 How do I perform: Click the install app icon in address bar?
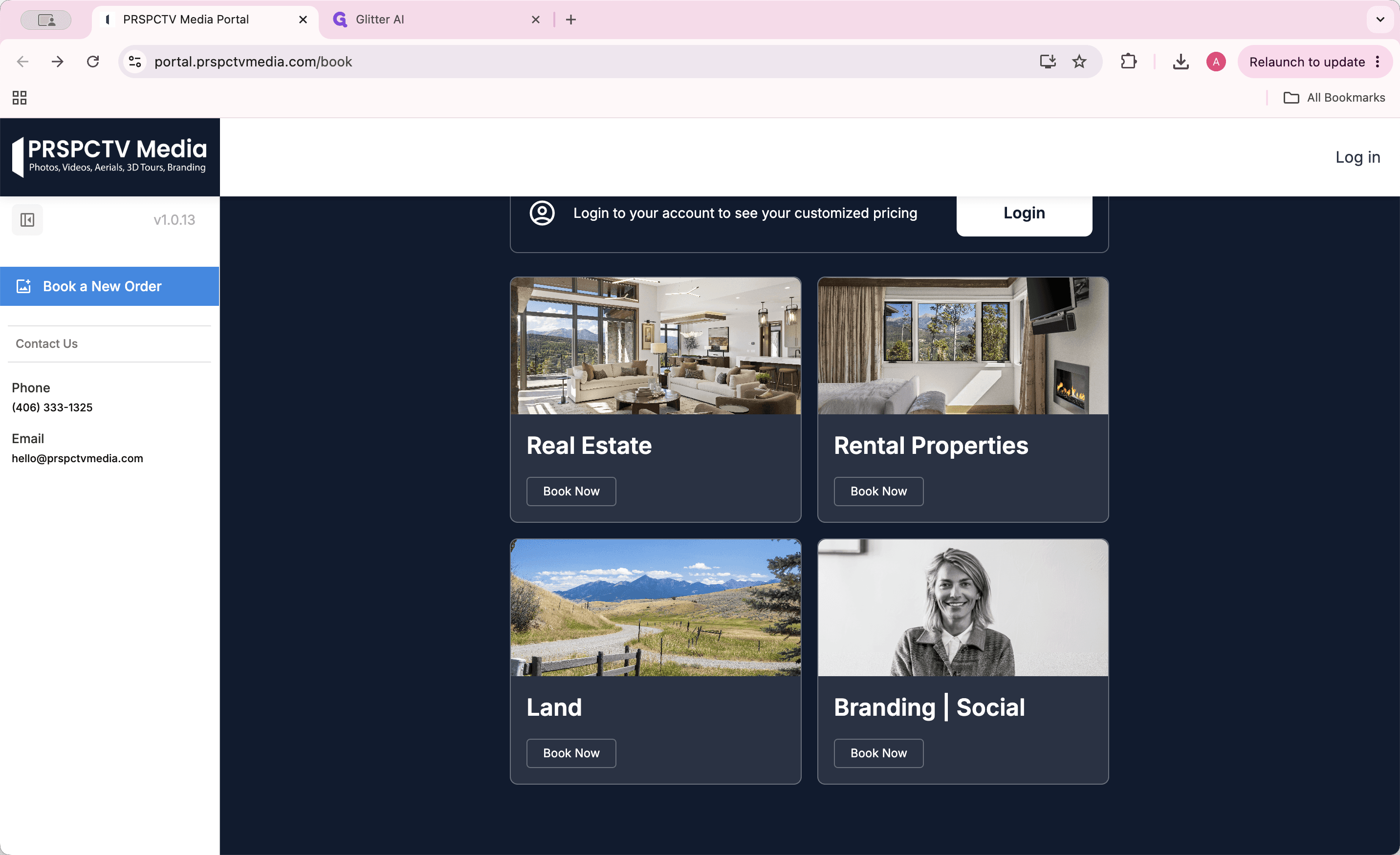tap(1048, 61)
